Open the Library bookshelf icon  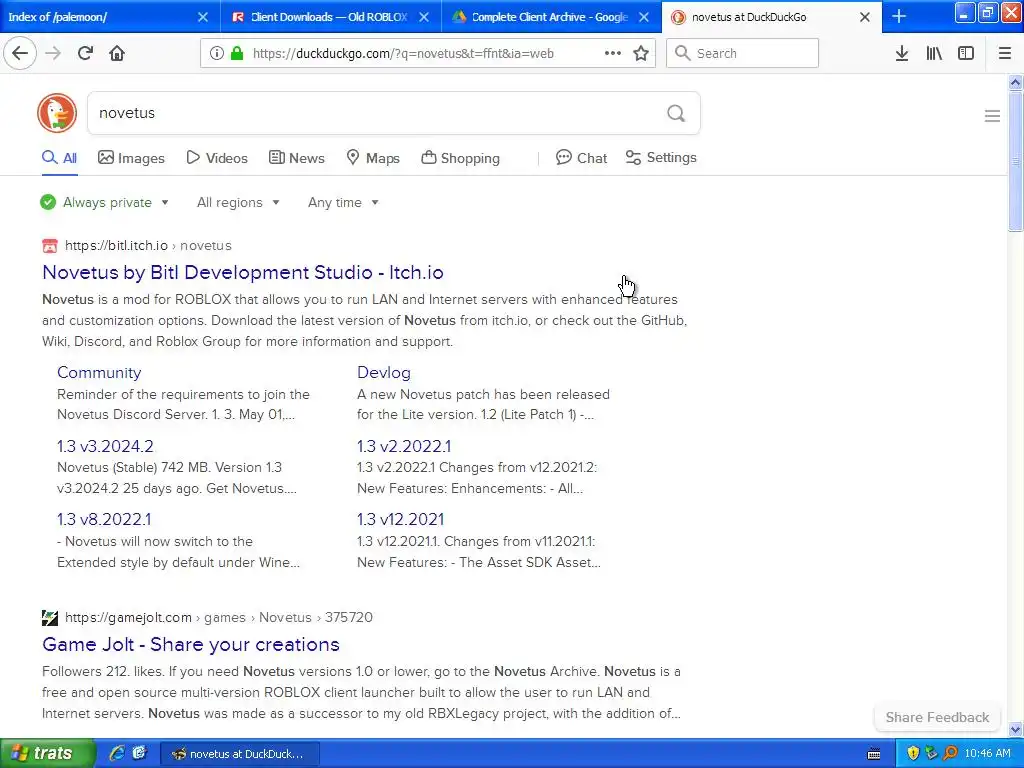tap(934, 54)
